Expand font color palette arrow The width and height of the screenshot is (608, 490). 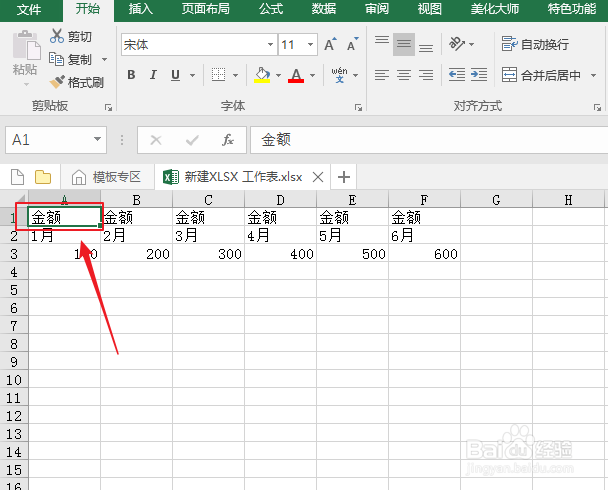coord(313,75)
